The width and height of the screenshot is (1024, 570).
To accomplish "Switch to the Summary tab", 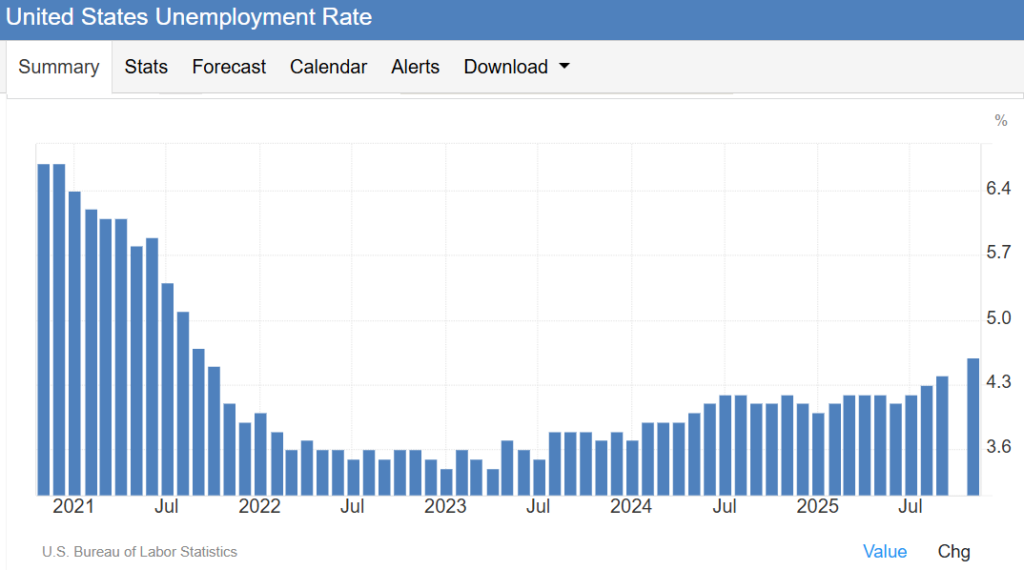I will (59, 67).
